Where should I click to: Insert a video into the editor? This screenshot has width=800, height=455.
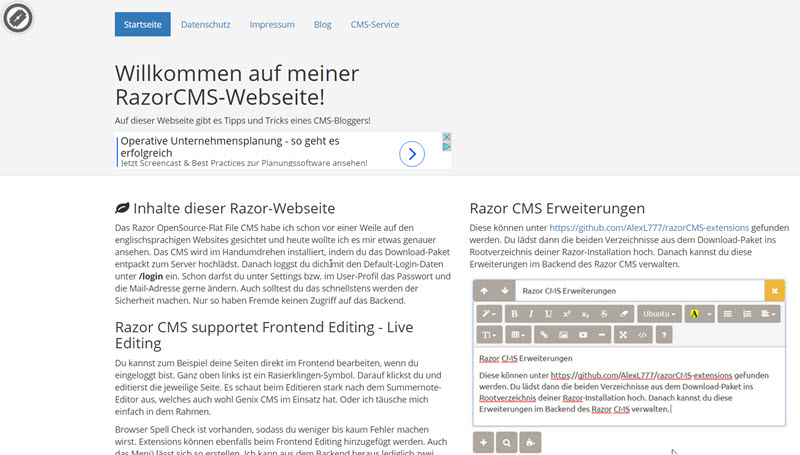[x=583, y=335]
